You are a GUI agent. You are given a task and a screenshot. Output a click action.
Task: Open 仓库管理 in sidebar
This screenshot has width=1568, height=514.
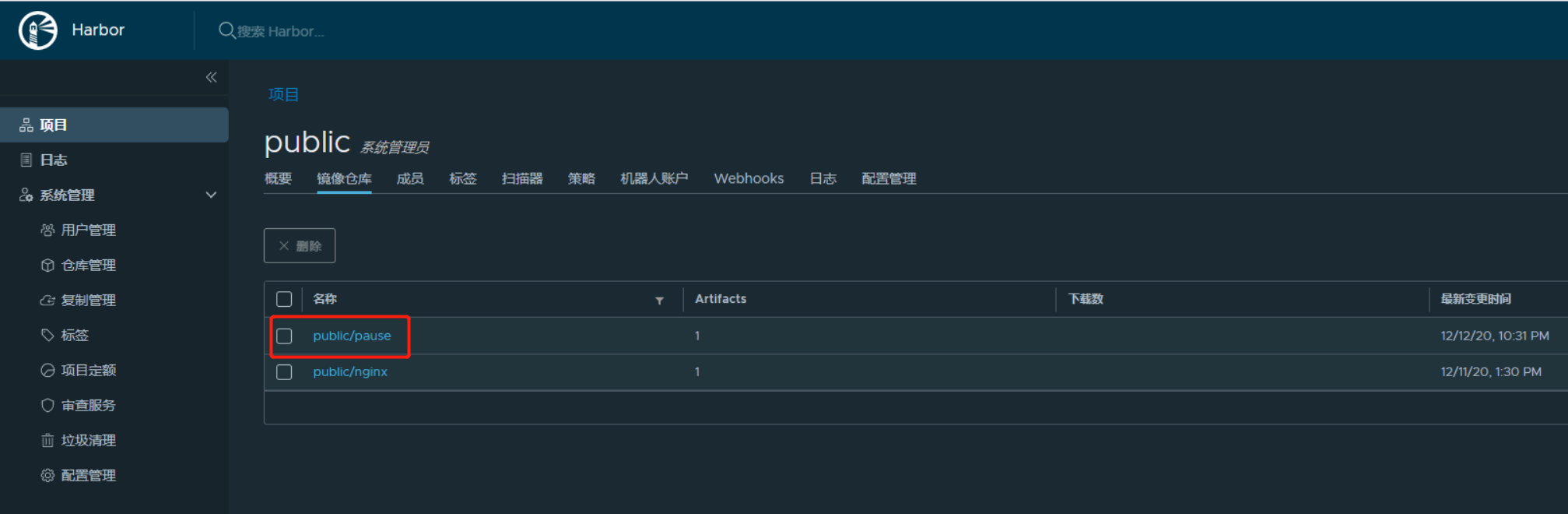(89, 266)
